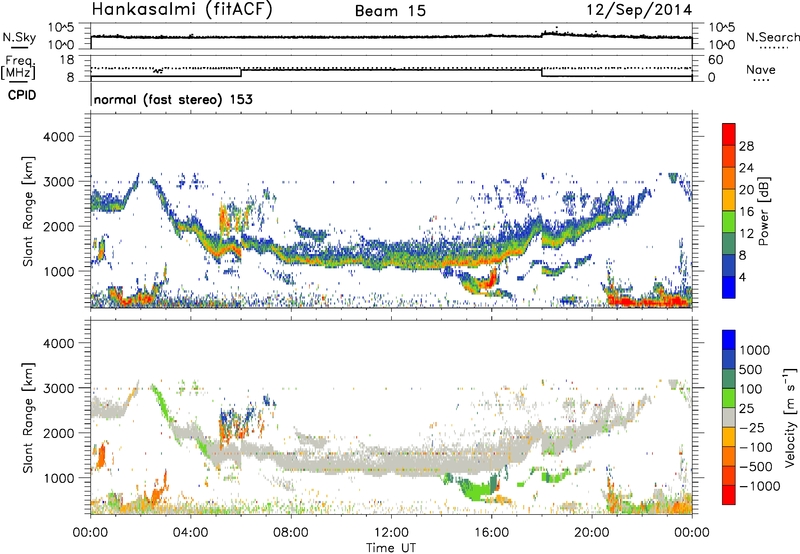Pick the blue top segment of Velocity colorbar
800x554 pixels.
tap(729, 340)
